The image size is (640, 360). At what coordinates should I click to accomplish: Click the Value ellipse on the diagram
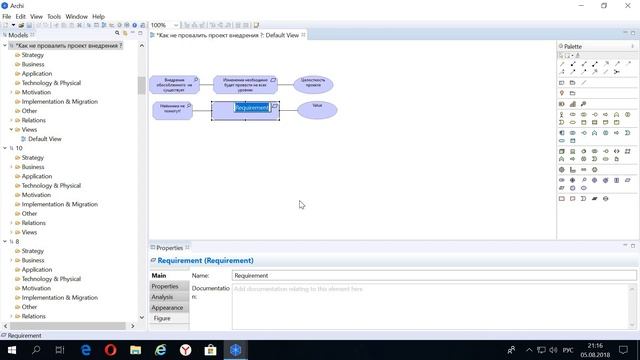[317, 110]
